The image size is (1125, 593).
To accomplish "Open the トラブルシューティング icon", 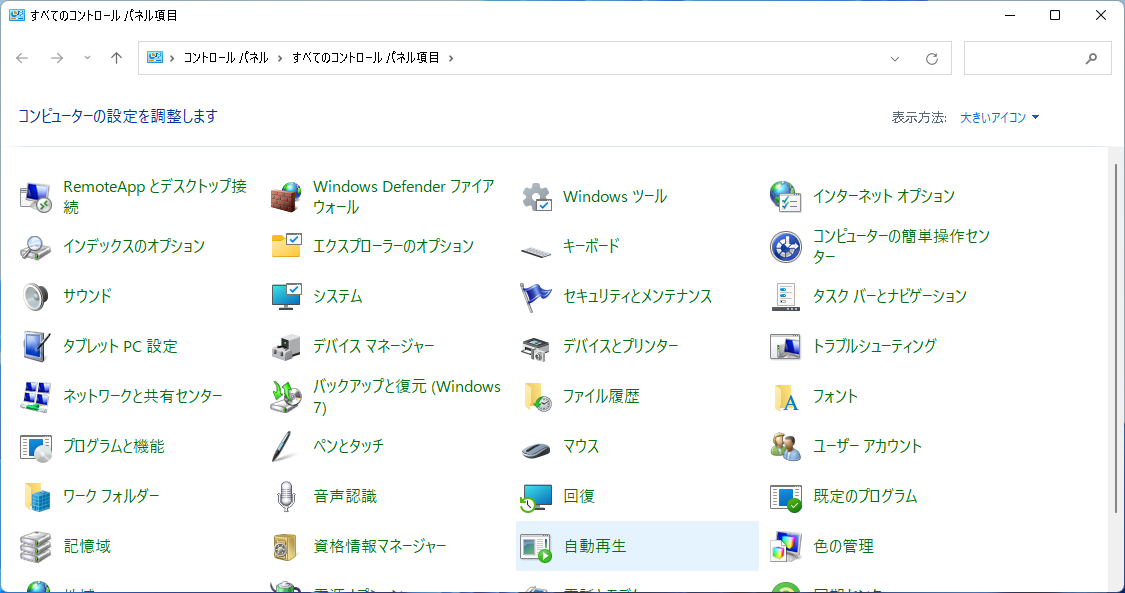I will tap(786, 346).
